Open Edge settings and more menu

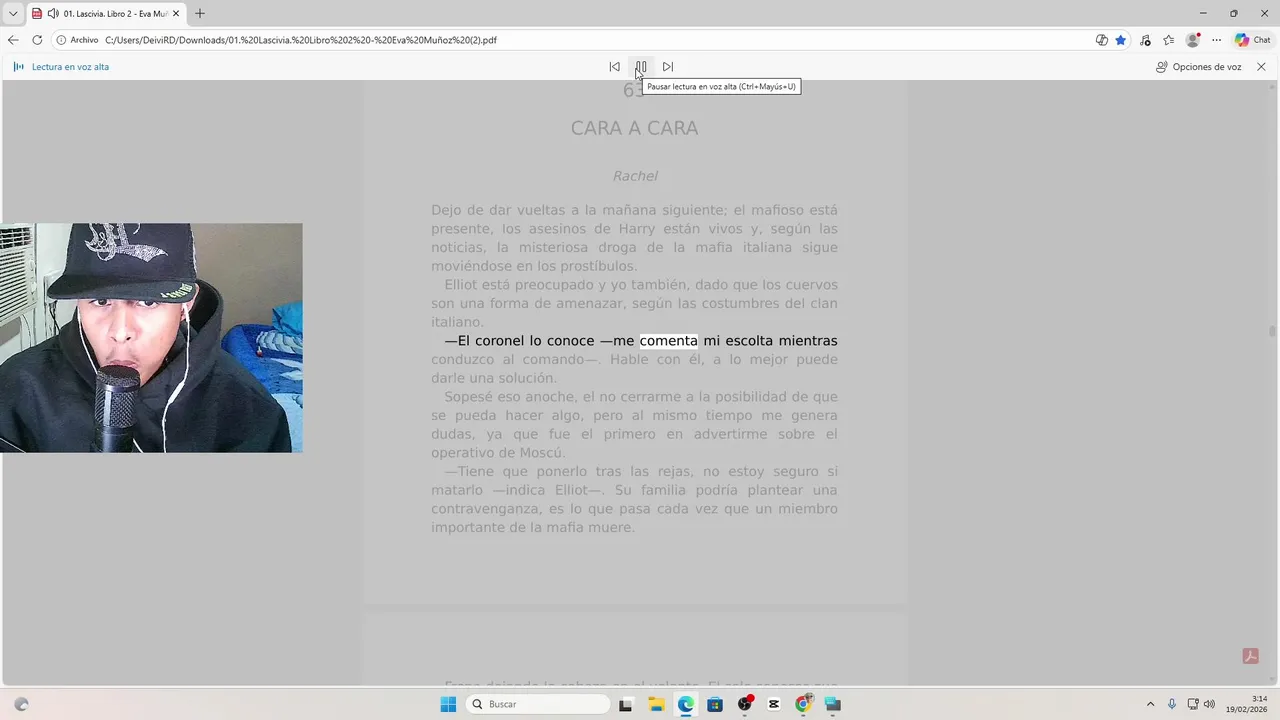point(1216,40)
